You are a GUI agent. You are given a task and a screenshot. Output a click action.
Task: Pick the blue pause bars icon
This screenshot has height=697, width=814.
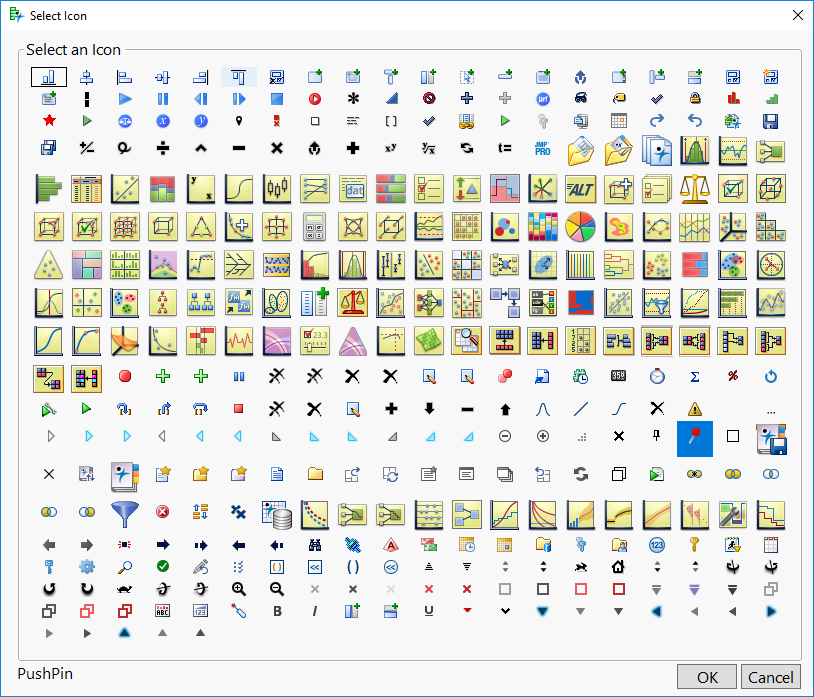[x=162, y=99]
